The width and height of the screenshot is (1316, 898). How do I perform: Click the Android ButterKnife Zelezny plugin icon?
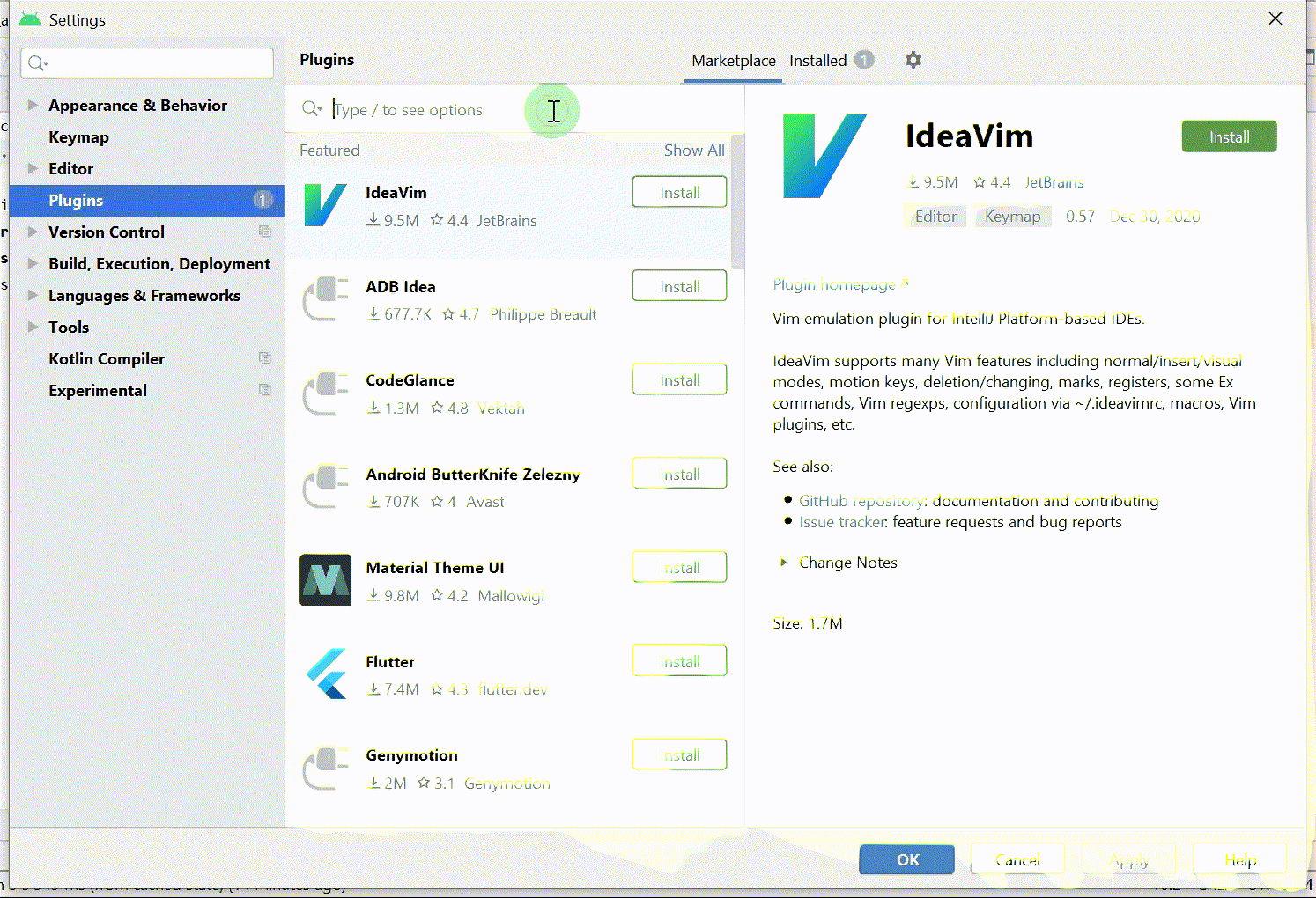click(326, 487)
